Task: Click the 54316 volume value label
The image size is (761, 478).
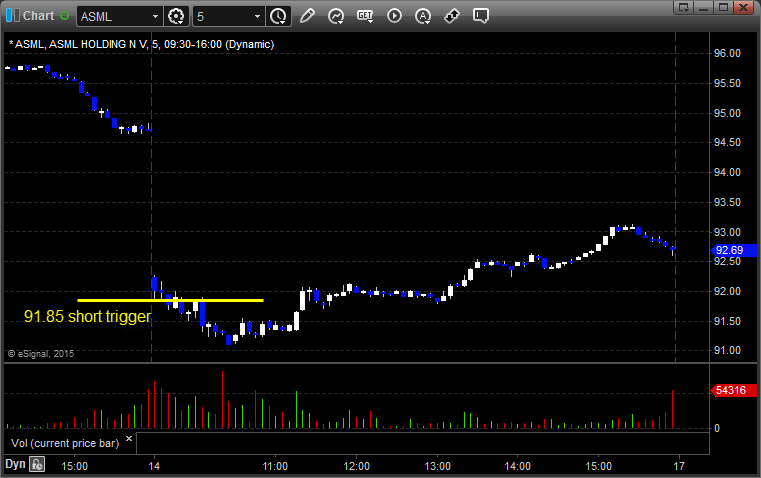Action: point(727,391)
